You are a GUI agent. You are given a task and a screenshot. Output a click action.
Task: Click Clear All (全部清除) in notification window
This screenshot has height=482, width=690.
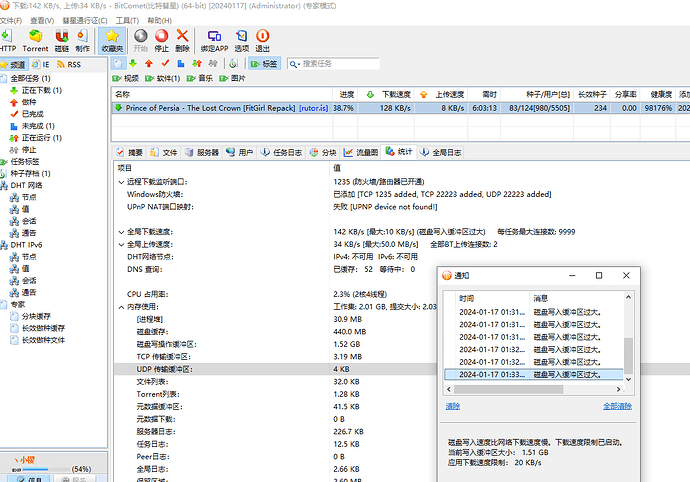(617, 406)
